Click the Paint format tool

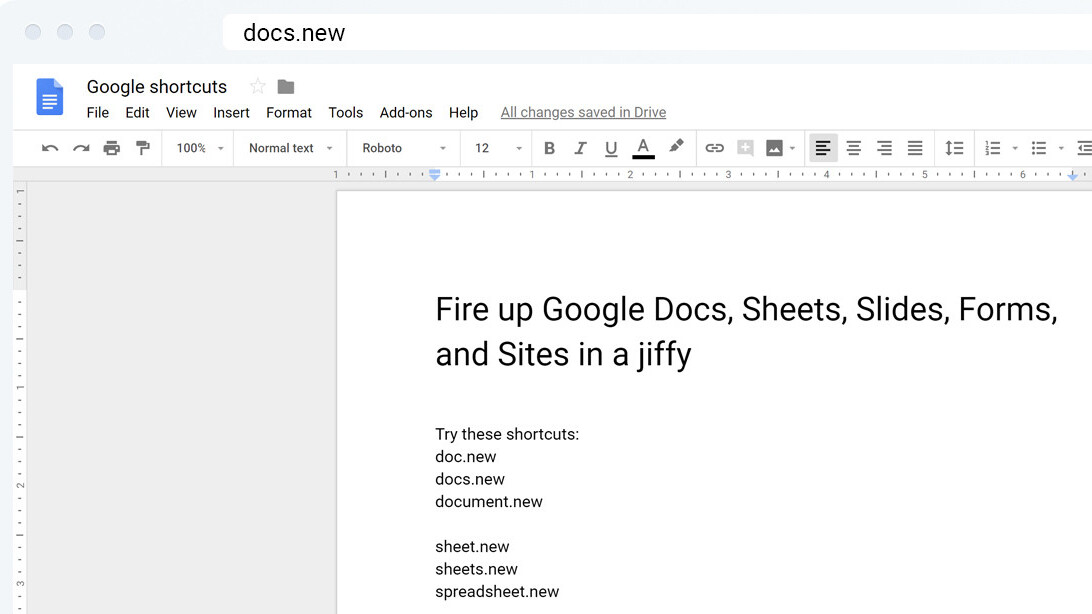(x=143, y=147)
